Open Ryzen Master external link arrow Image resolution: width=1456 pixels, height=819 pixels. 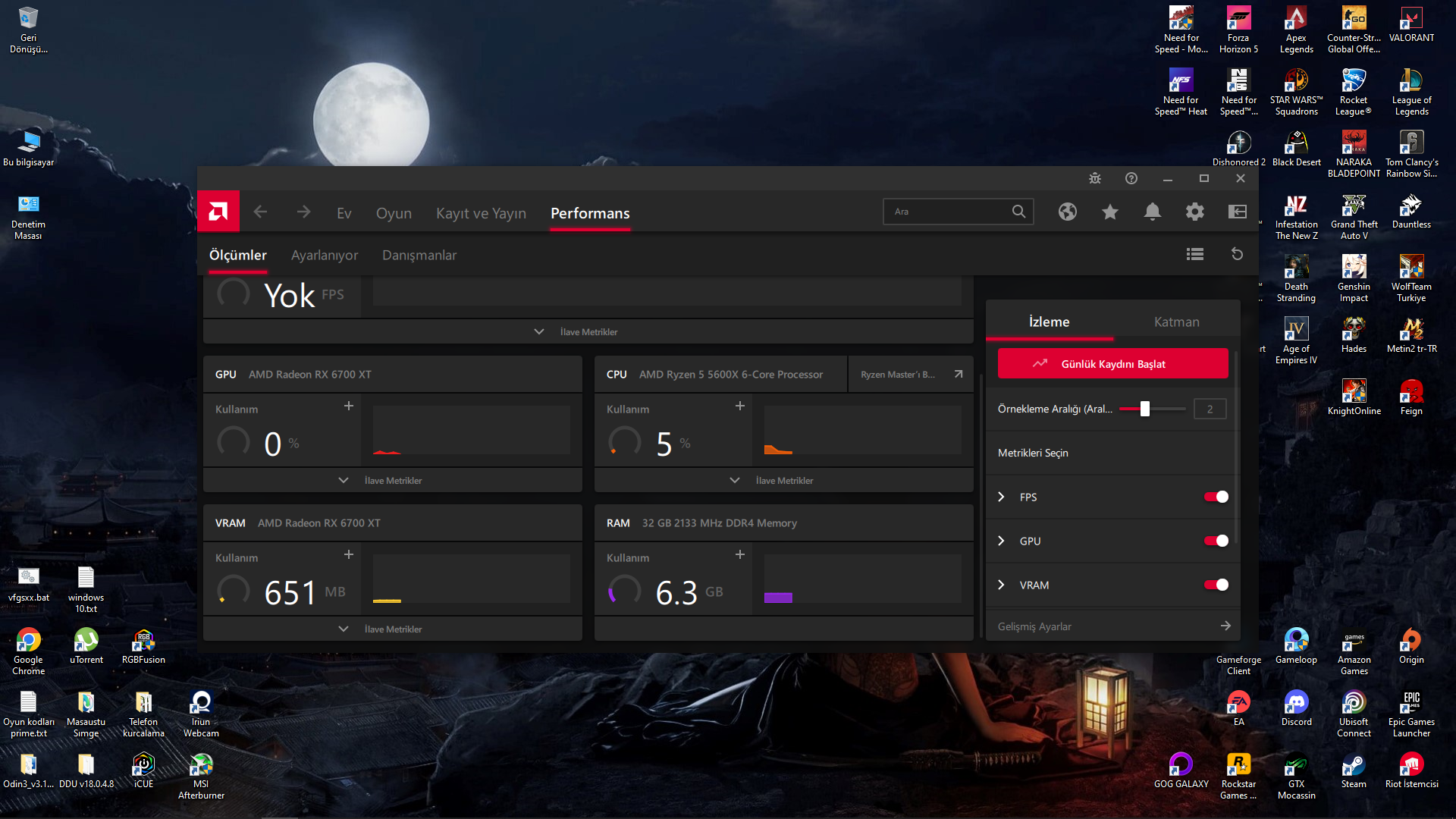959,374
